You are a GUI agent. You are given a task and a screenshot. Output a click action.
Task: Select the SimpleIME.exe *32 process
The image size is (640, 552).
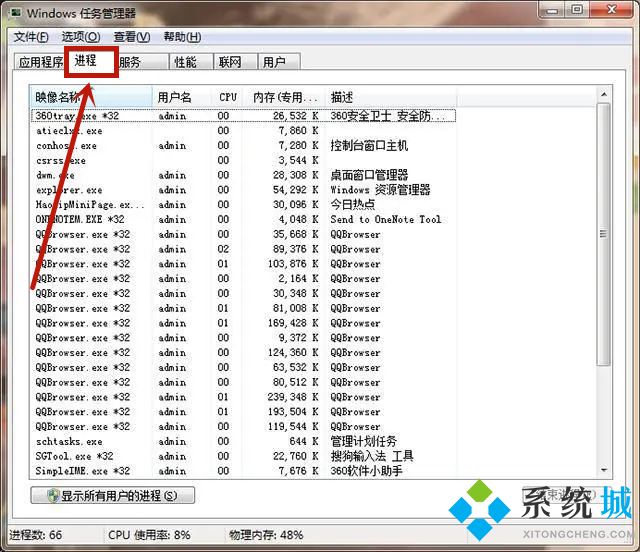(243, 471)
